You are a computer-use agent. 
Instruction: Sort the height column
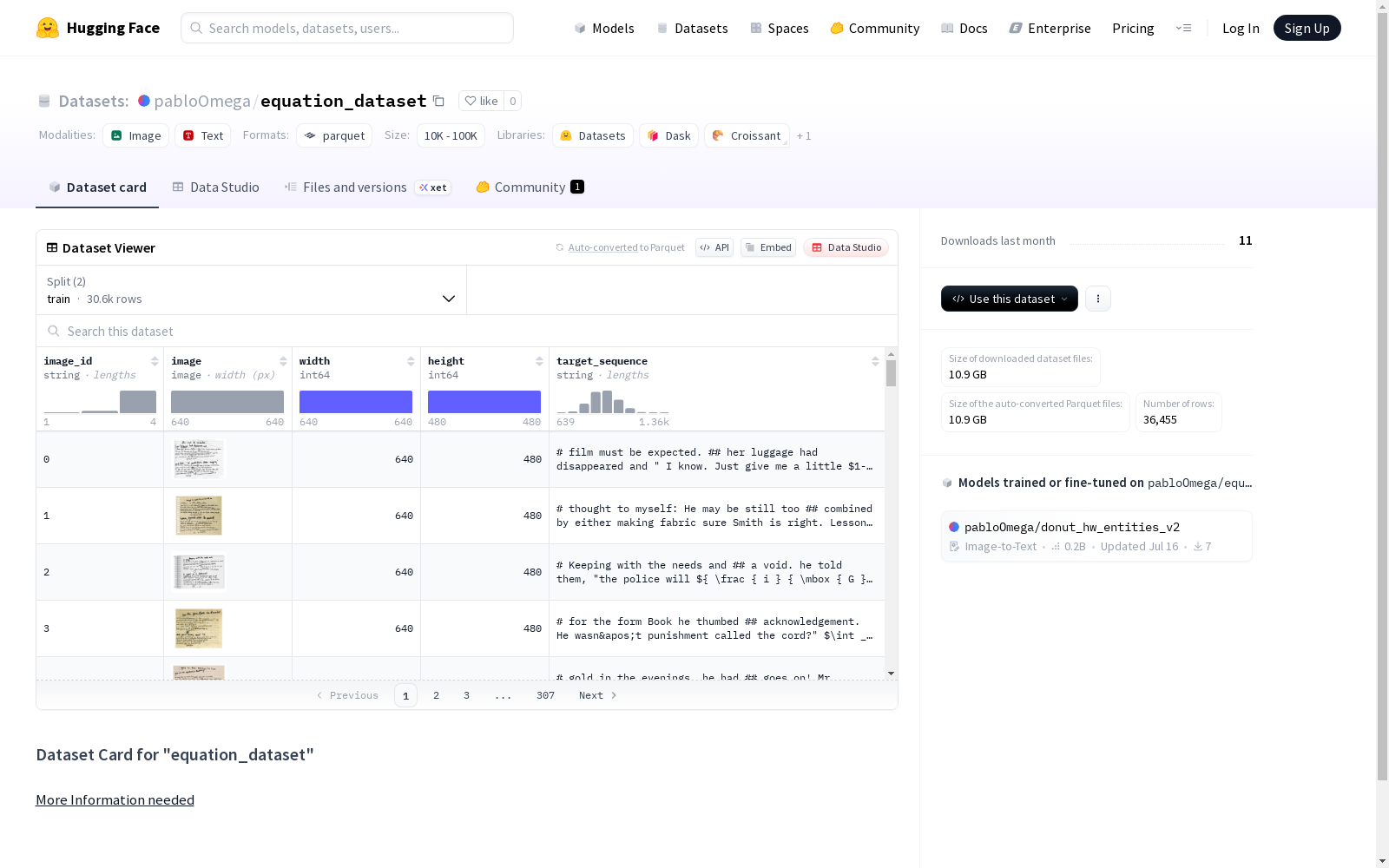[x=539, y=361]
